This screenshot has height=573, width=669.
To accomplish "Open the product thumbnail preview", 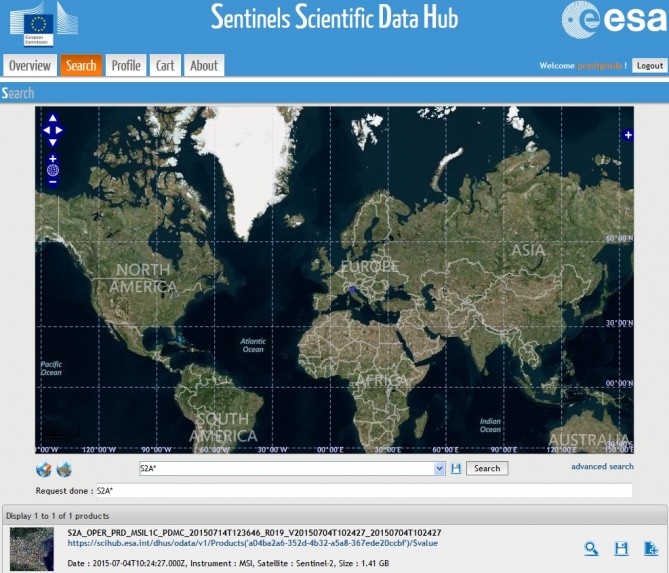I will 32,549.
